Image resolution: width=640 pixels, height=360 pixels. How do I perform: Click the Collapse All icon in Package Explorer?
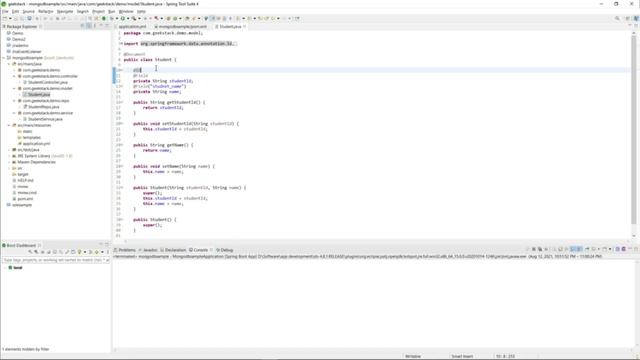tap(82, 26)
